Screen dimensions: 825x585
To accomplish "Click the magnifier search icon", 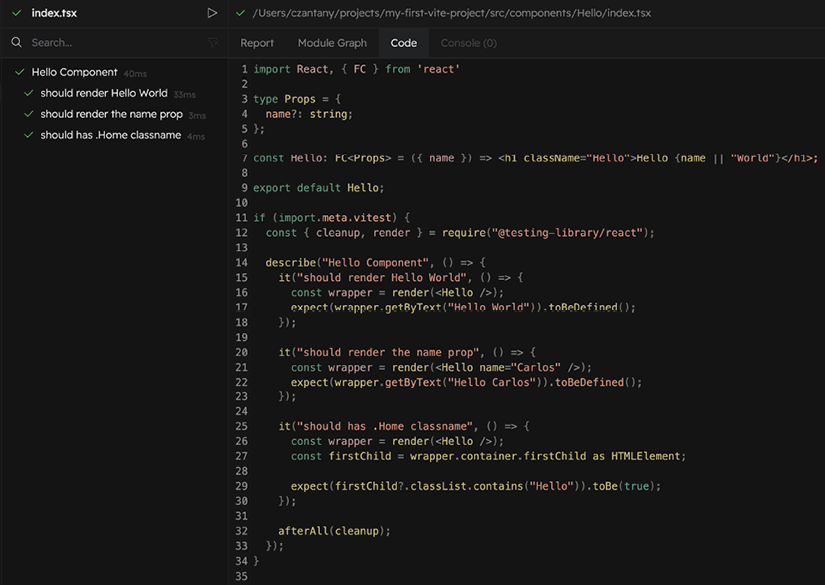I will pos(17,43).
